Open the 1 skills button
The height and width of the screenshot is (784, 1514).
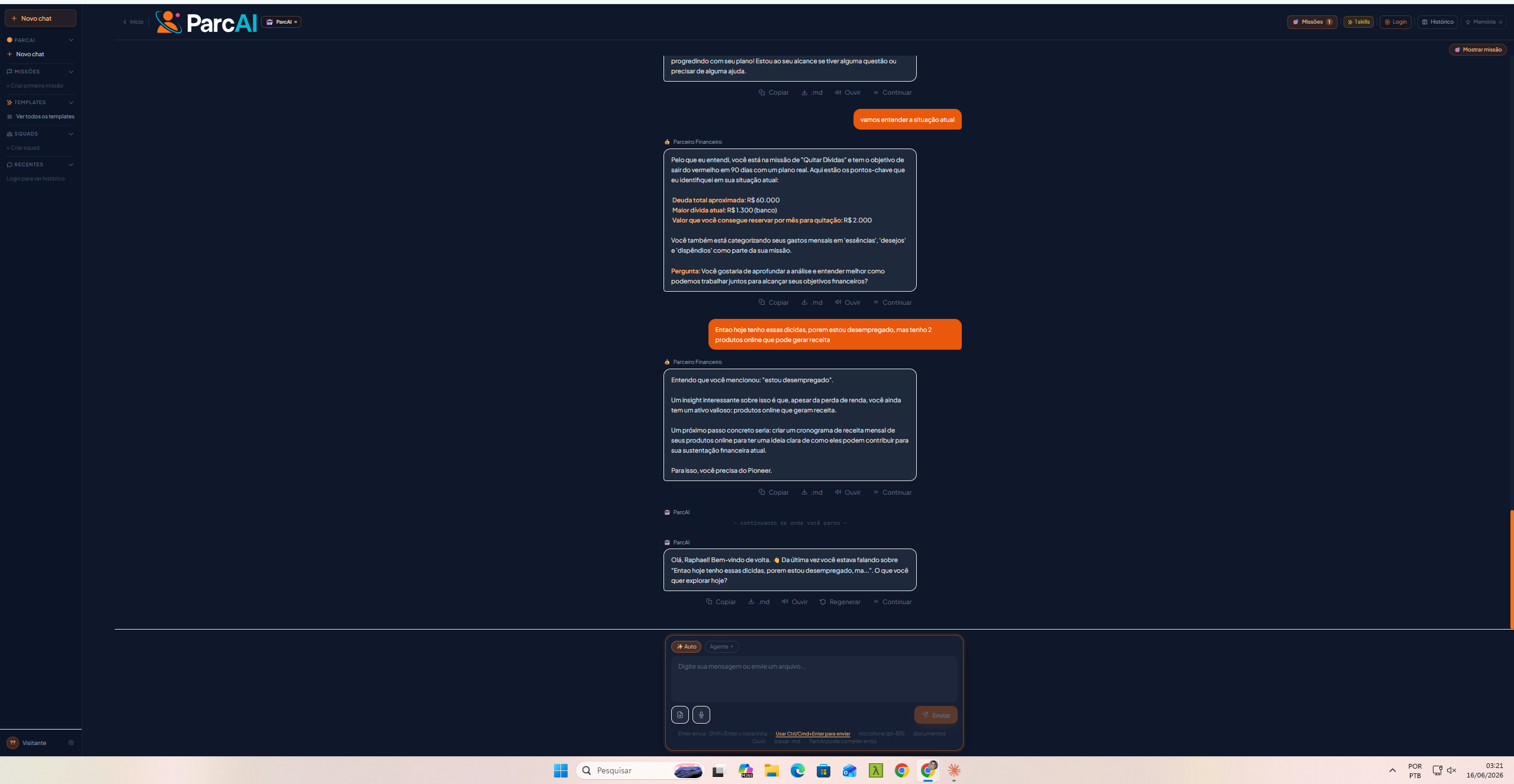pyautogui.click(x=1358, y=22)
